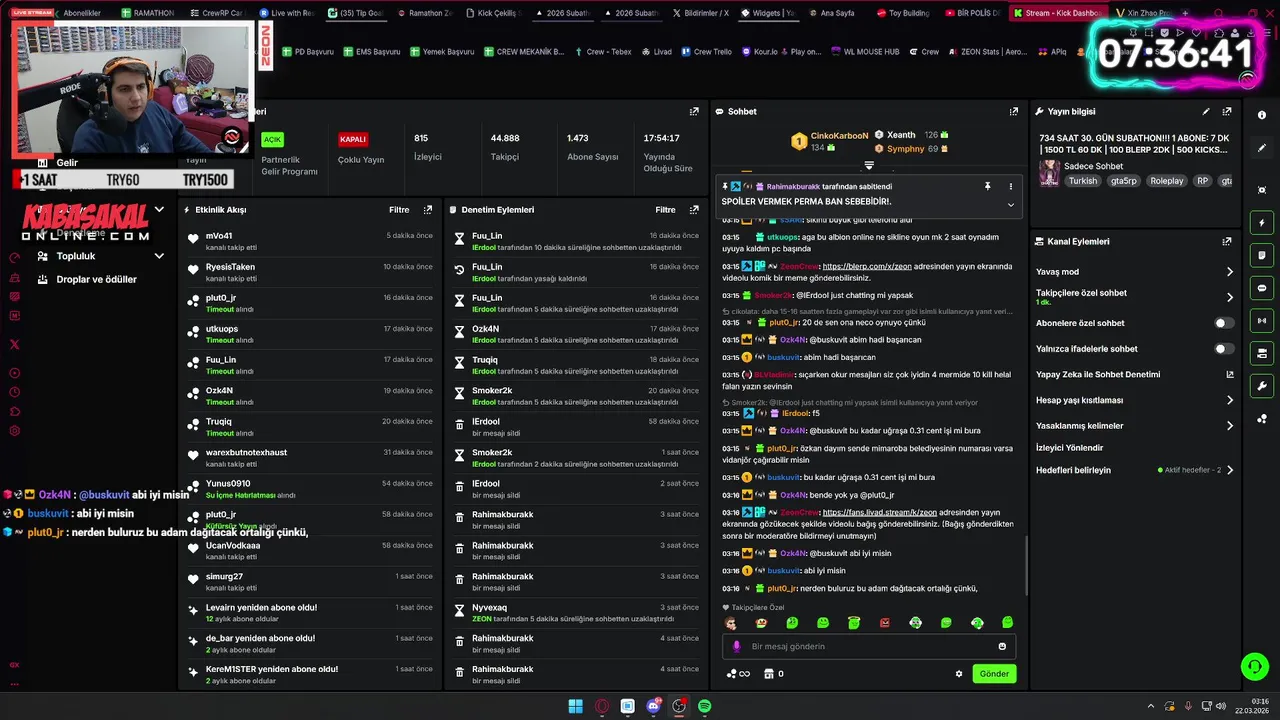This screenshot has width=1280, height=720.
Task: Click the chat scrollbar
Action: point(1027,566)
